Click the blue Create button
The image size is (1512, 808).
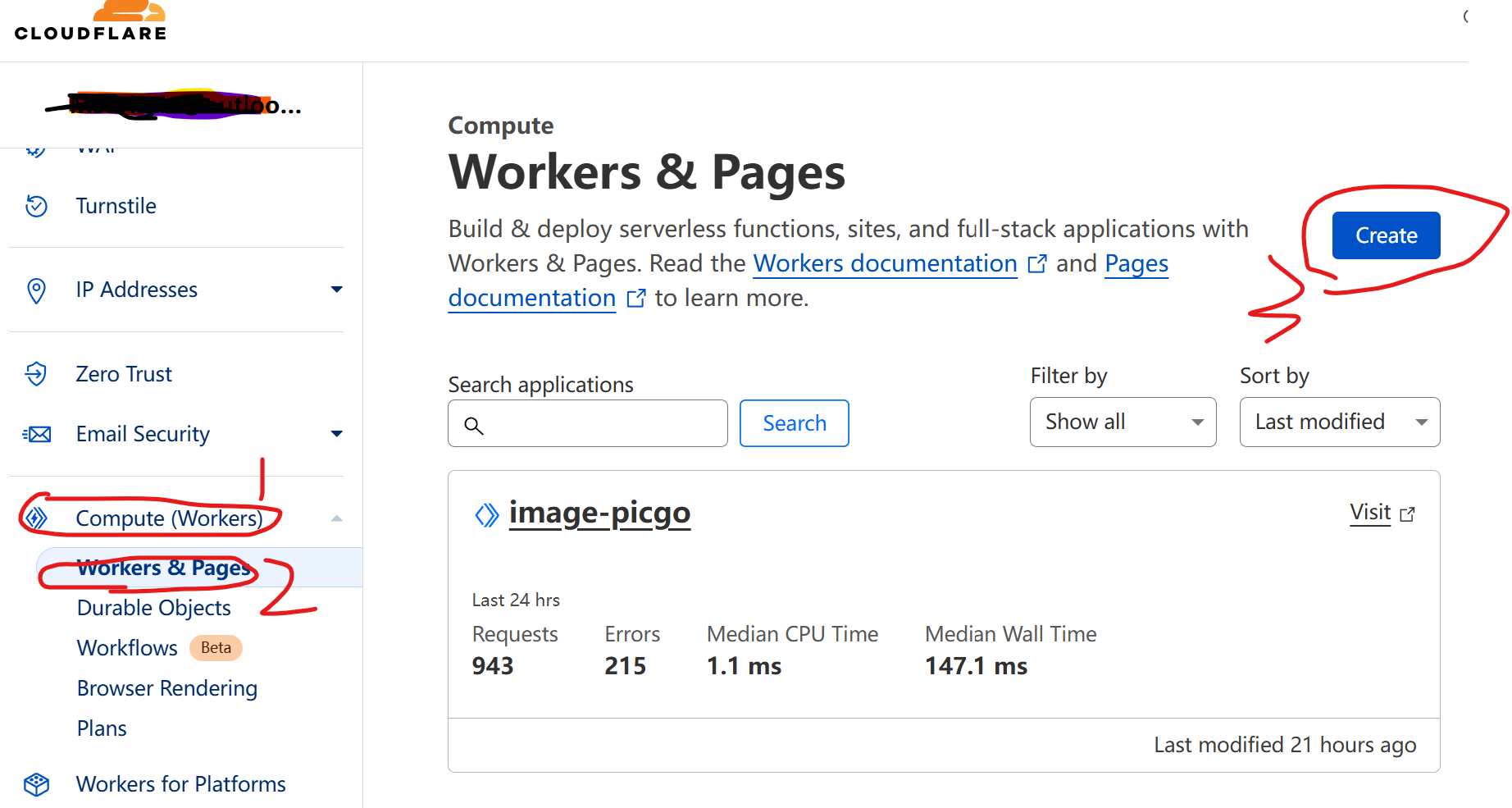pyautogui.click(x=1386, y=235)
